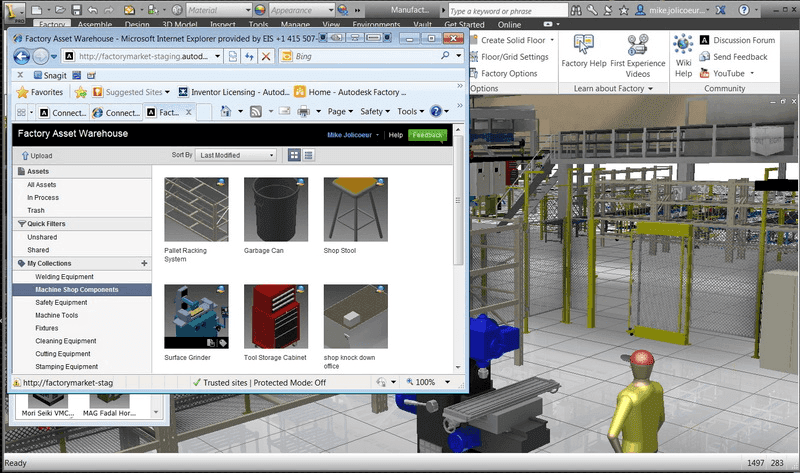The image size is (800, 473).
Task: Click the Snagit toolbar button
Action: pyautogui.click(x=50, y=75)
